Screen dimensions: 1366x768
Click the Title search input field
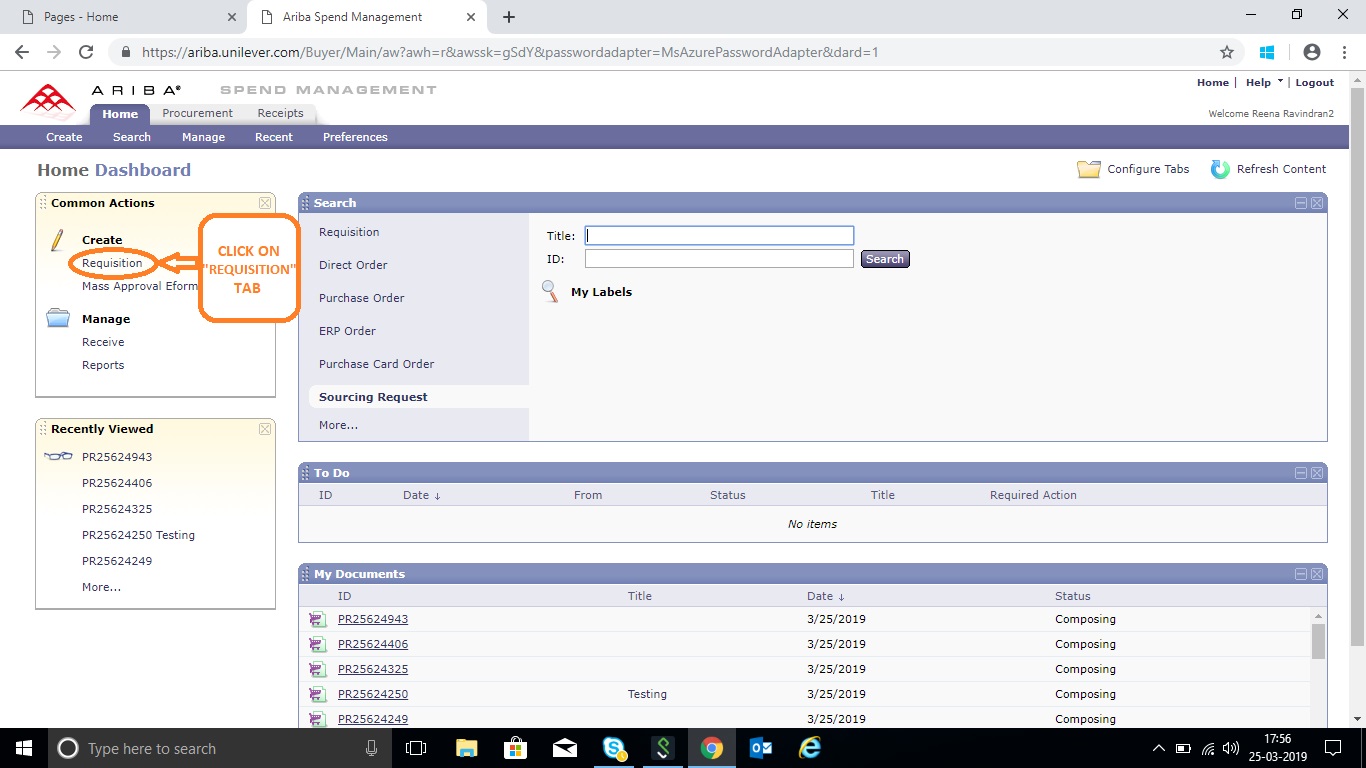[719, 236]
